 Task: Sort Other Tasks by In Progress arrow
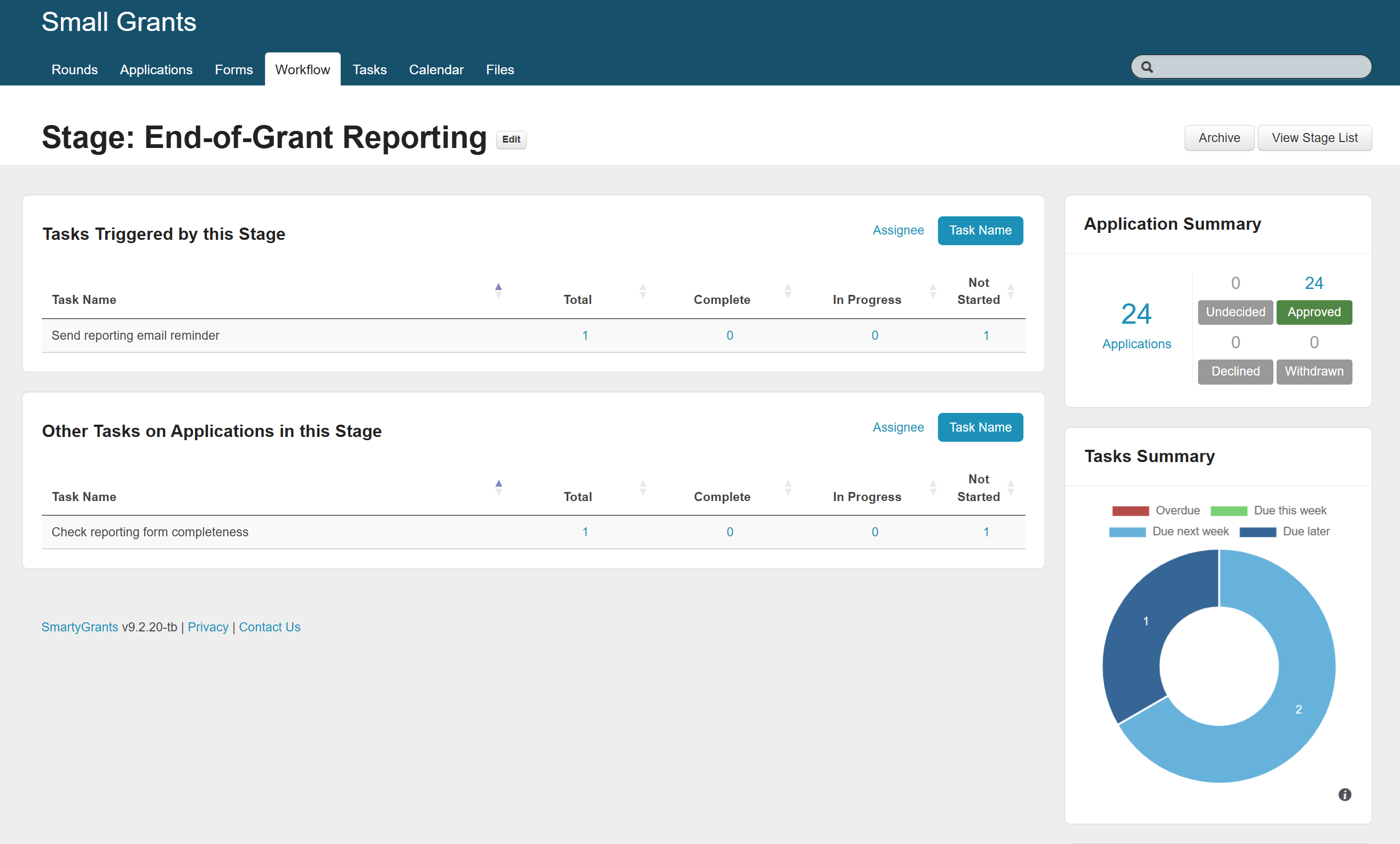point(933,488)
